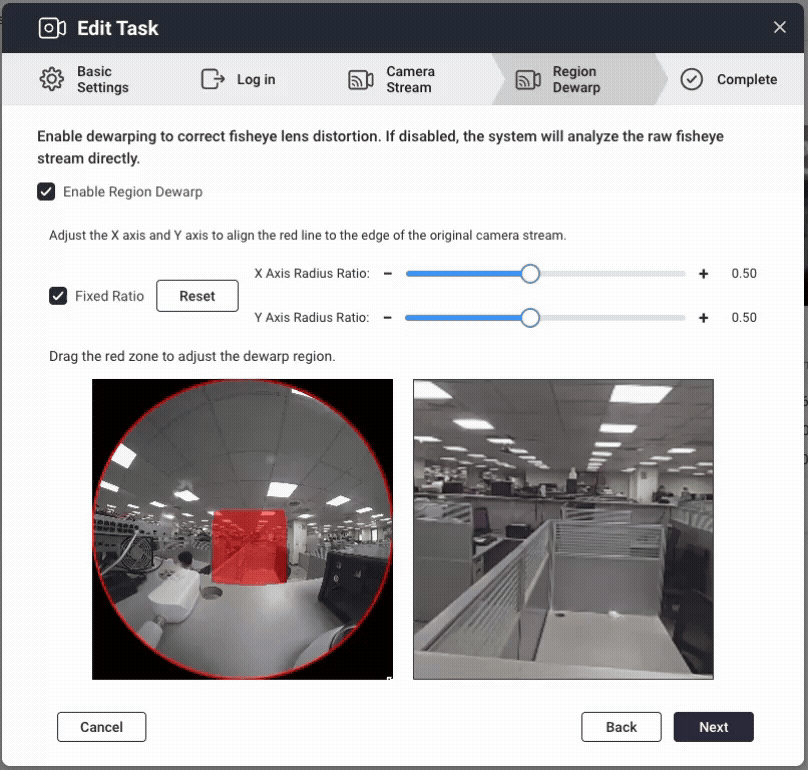The height and width of the screenshot is (770, 808).
Task: Jump to the Complete step
Action: click(x=729, y=79)
